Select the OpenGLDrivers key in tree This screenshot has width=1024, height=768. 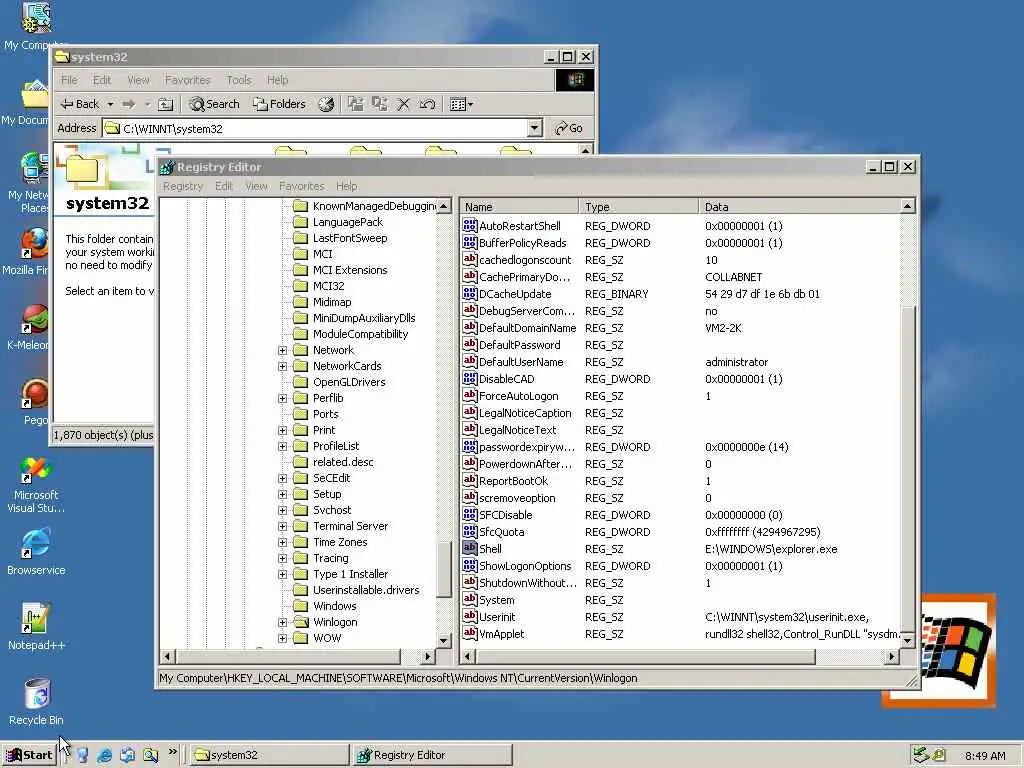pos(349,382)
